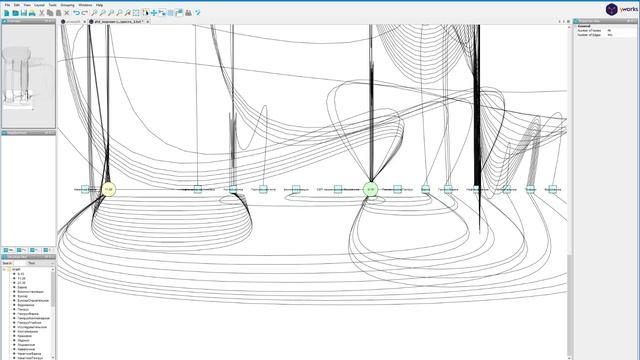
Task: Fit content to view with the dashed-frame icon
Action: [x=136, y=13]
